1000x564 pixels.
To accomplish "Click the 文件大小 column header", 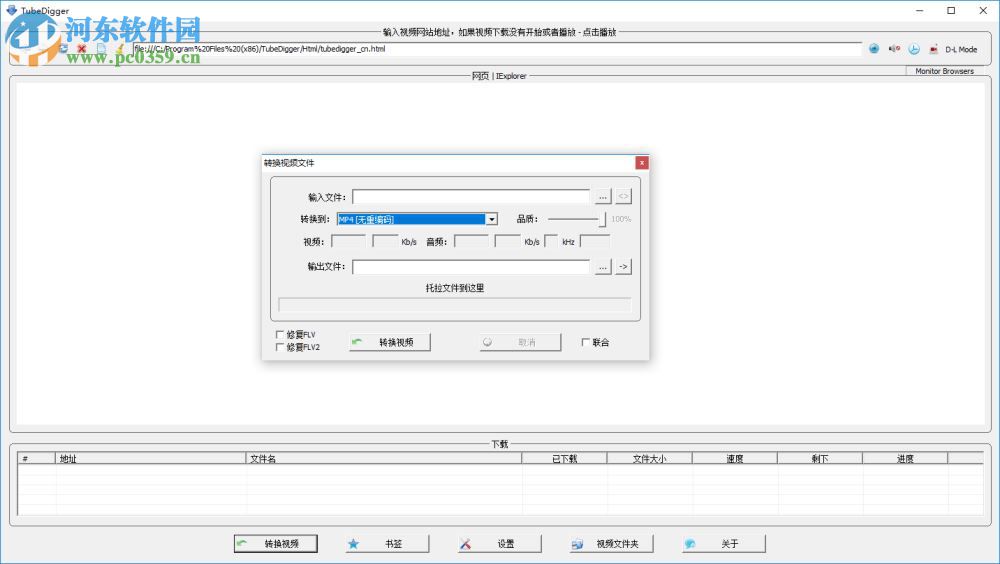I will click(649, 458).
